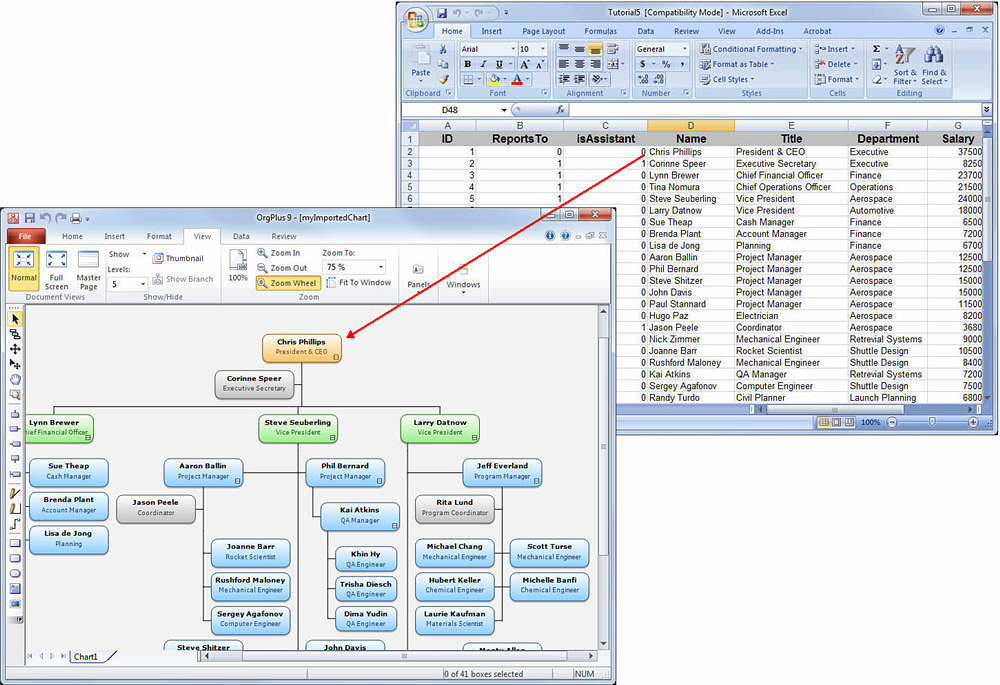Screen dimensions: 1000x685
Task: Collapse the Larry Datnow box branch
Action: pyautogui.click(x=474, y=438)
